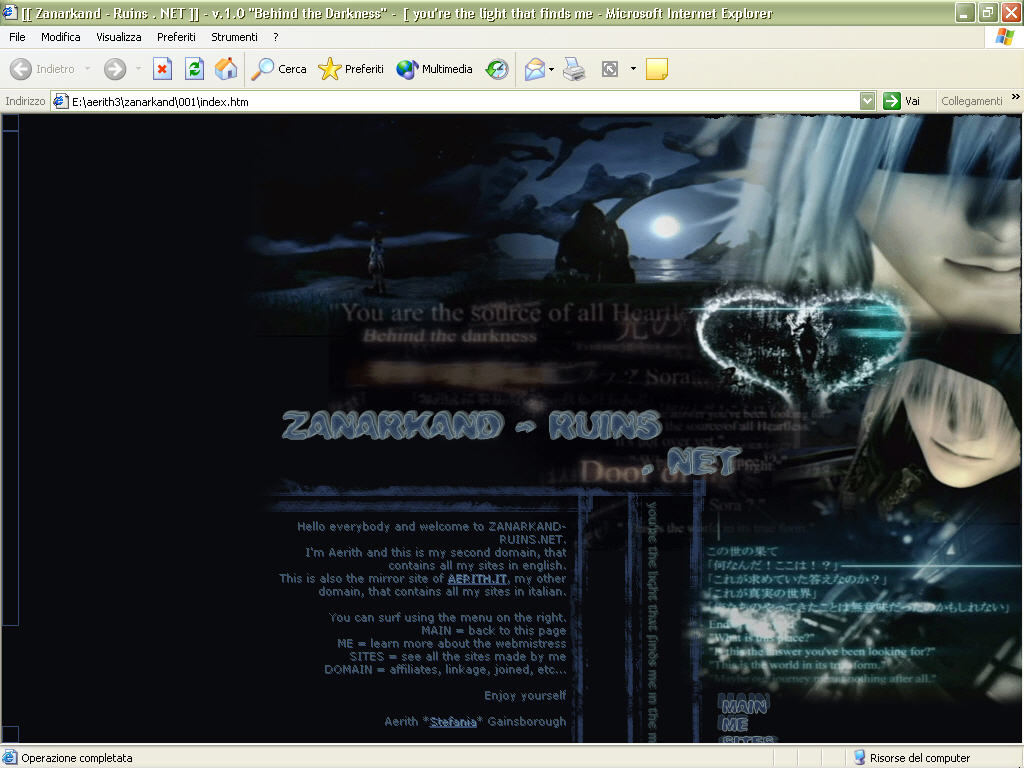Viewport: 1024px width, 768px height.
Task: Go to home page via house icon
Action: click(226, 69)
